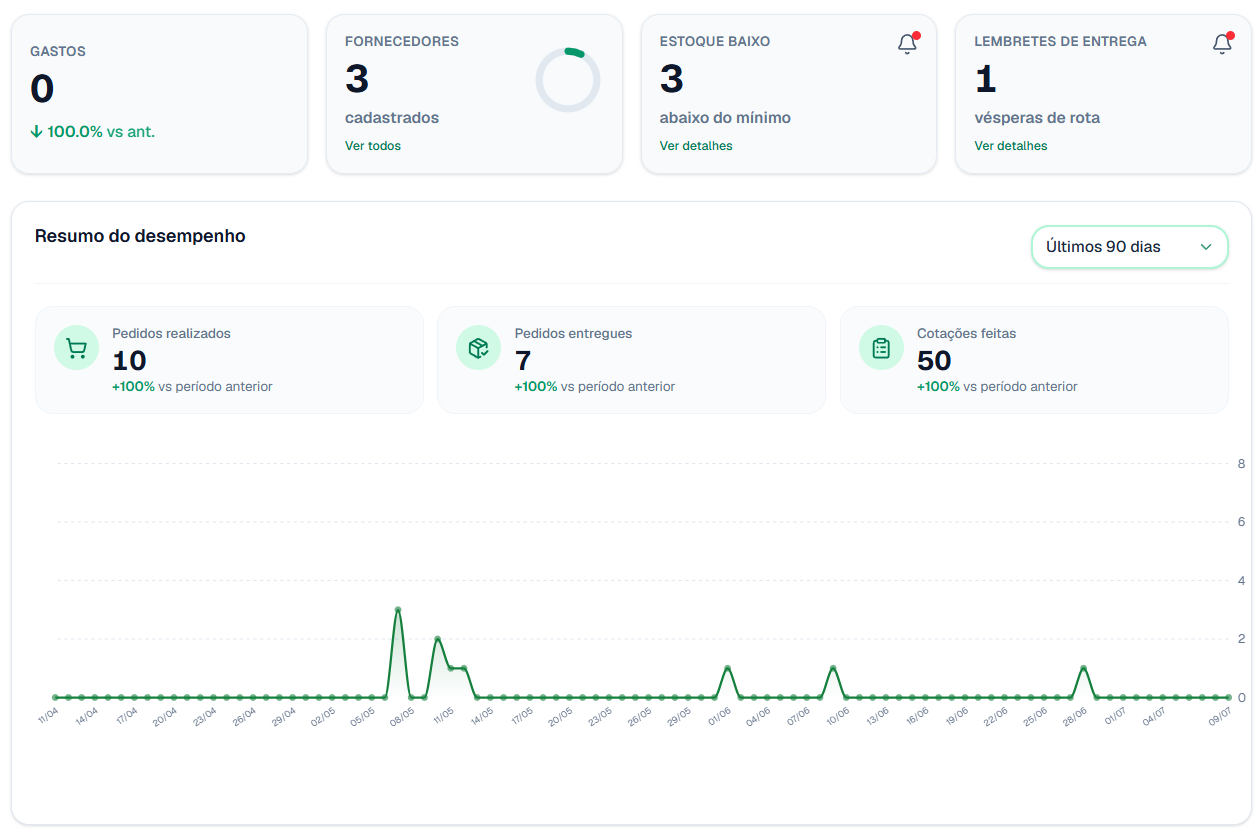Click the clipboard icon for Cotações feitas
Viewport: 1258px width, 838px height.
(881, 348)
